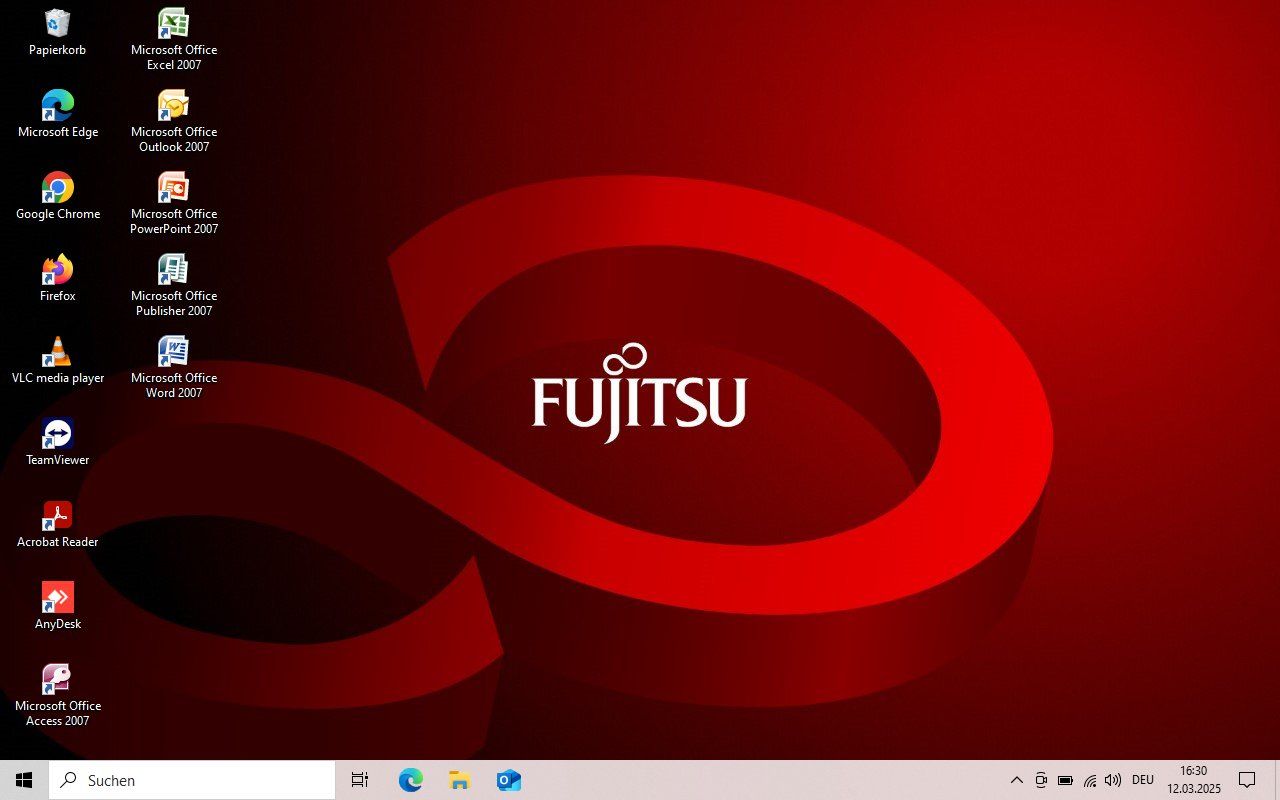Expand the hidden system tray icons
Screen dimensions: 1280x800
(x=1017, y=780)
